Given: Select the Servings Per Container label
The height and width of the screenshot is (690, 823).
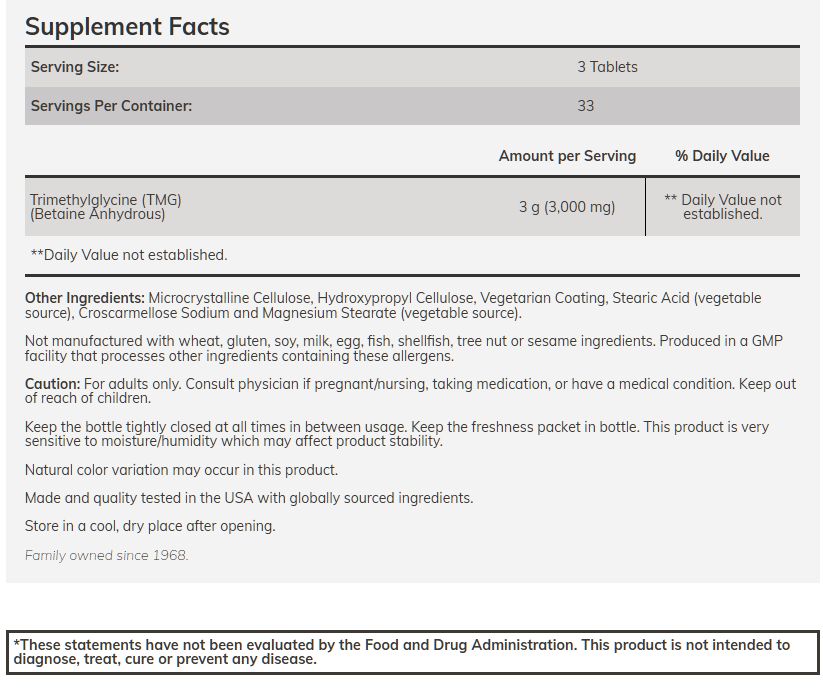Looking at the screenshot, I should [111, 105].
